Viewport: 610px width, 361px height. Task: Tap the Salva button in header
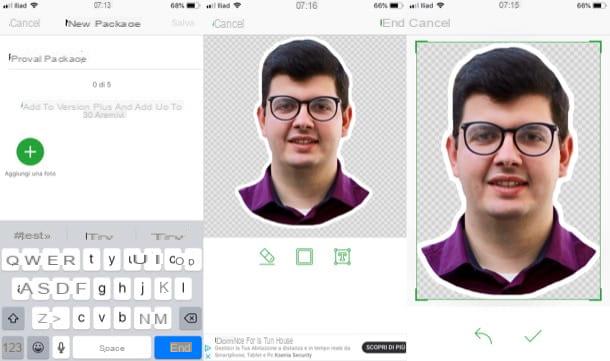point(183,23)
